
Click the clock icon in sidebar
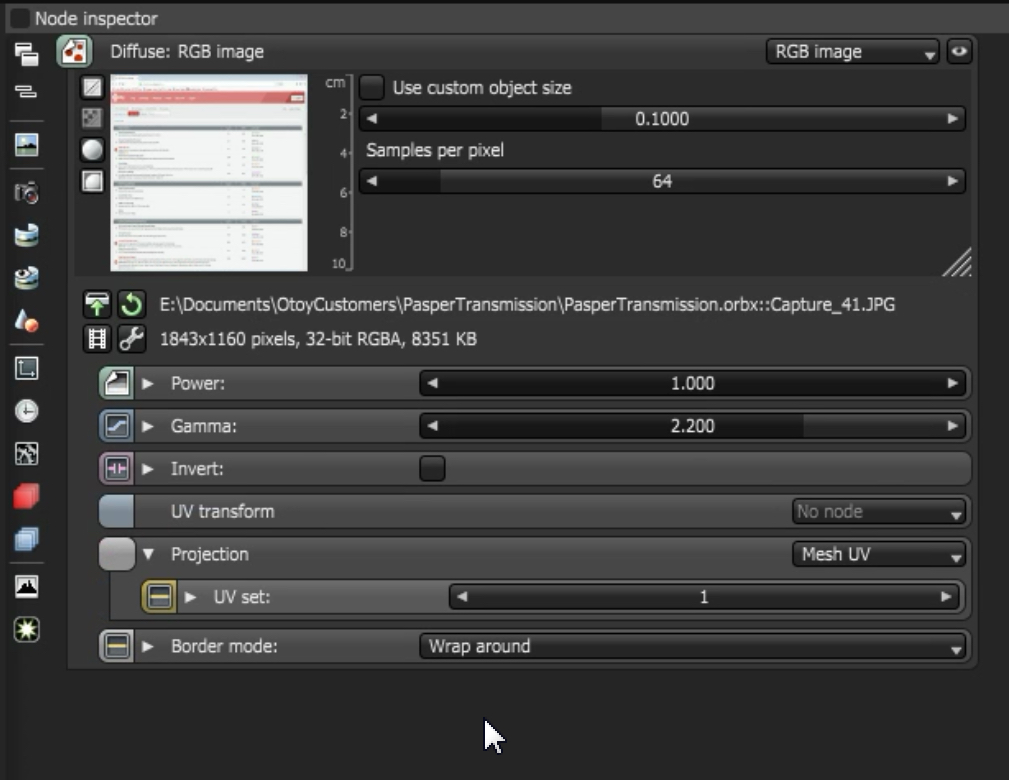[x=26, y=411]
